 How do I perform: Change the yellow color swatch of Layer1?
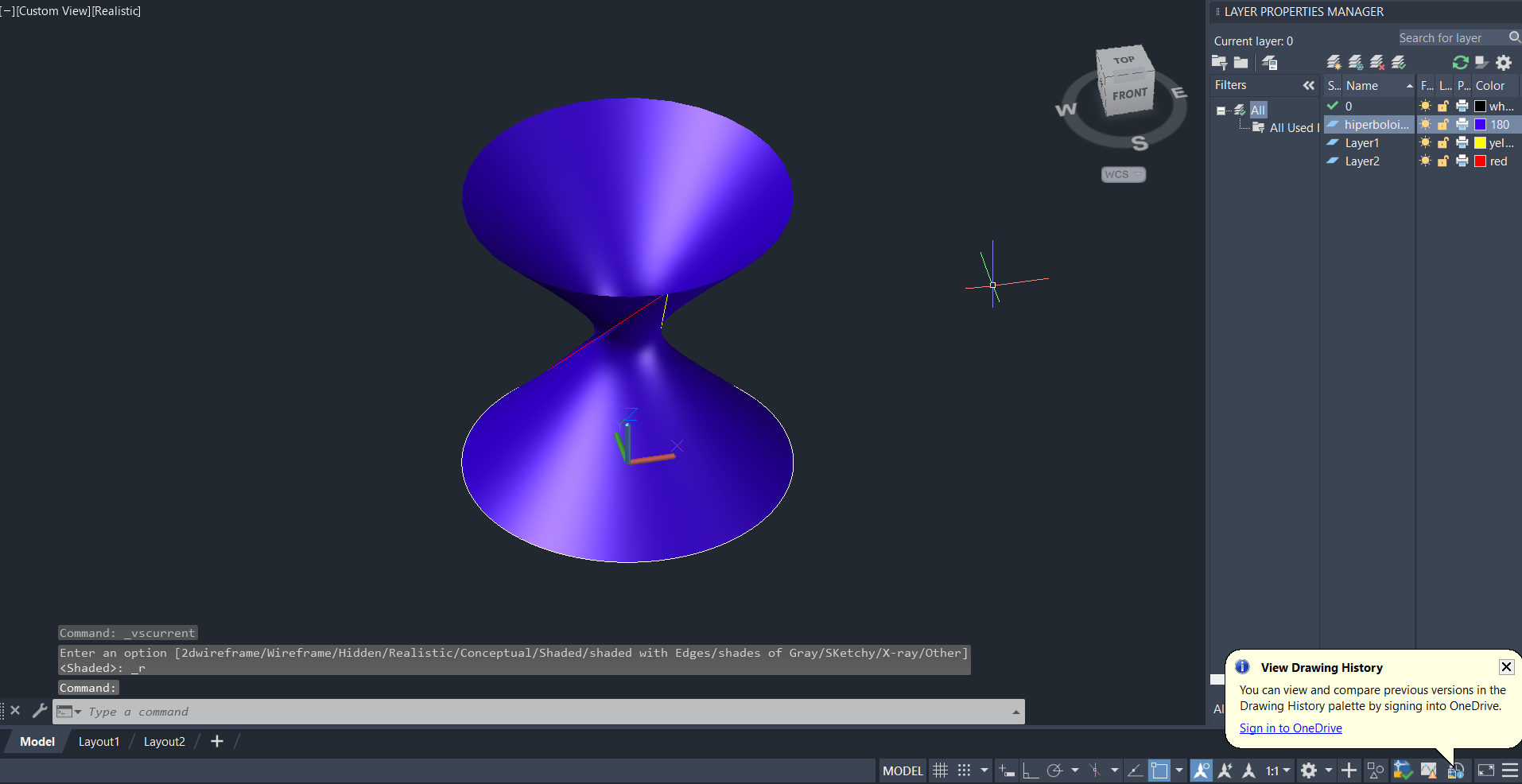[x=1480, y=142]
